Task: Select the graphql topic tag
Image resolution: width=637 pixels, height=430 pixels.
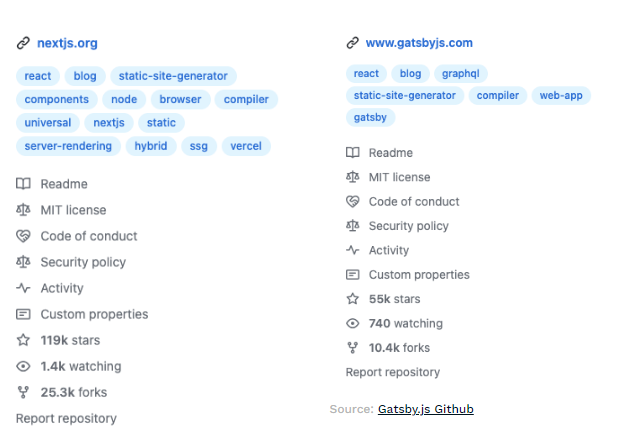Action: [461, 74]
